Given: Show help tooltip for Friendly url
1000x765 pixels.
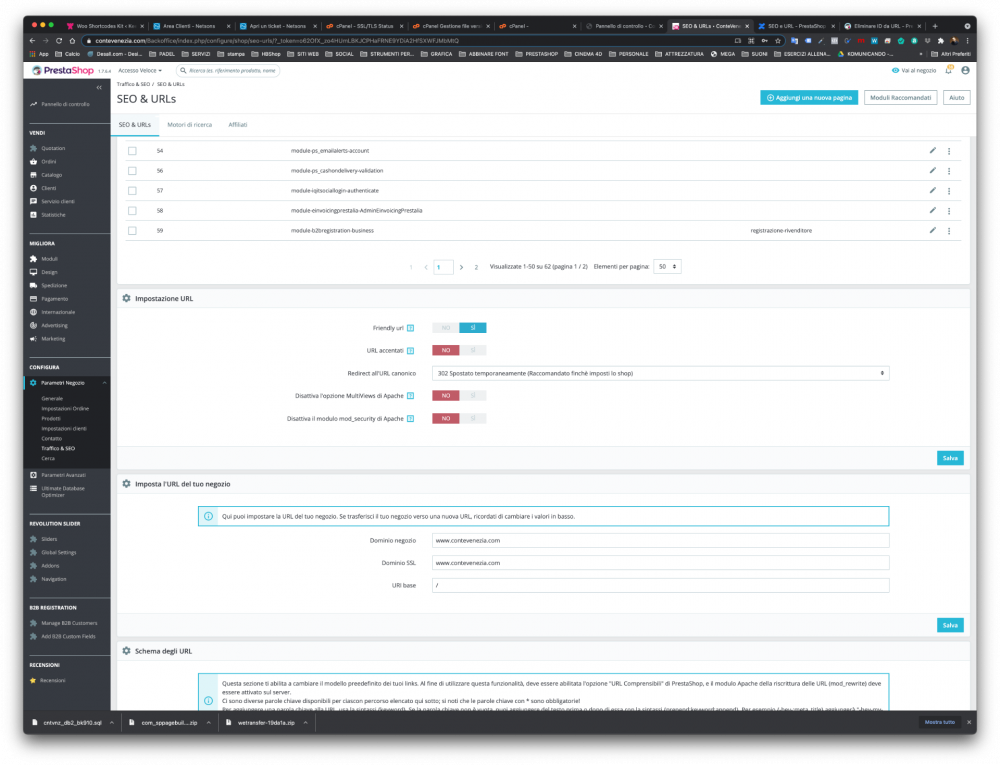Looking at the screenshot, I should (411, 328).
